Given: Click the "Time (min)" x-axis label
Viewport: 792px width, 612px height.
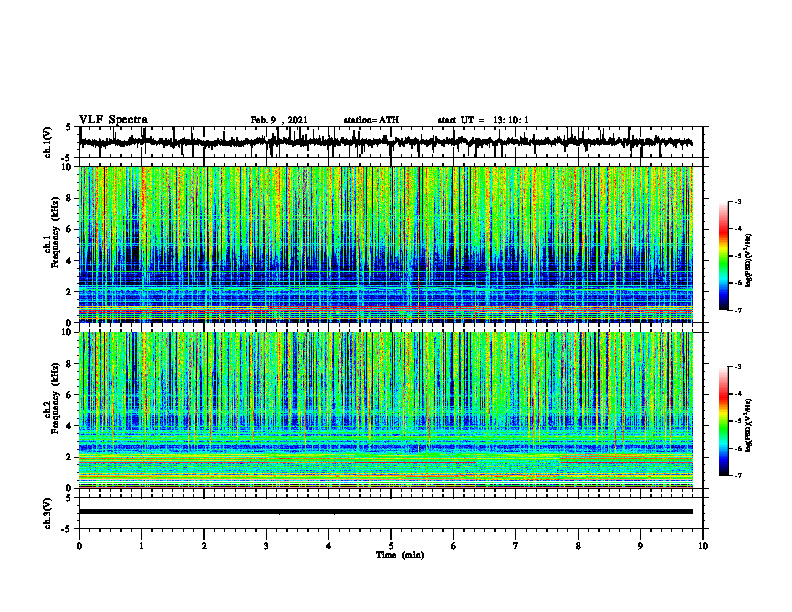Looking at the screenshot, I should tap(400, 555).
